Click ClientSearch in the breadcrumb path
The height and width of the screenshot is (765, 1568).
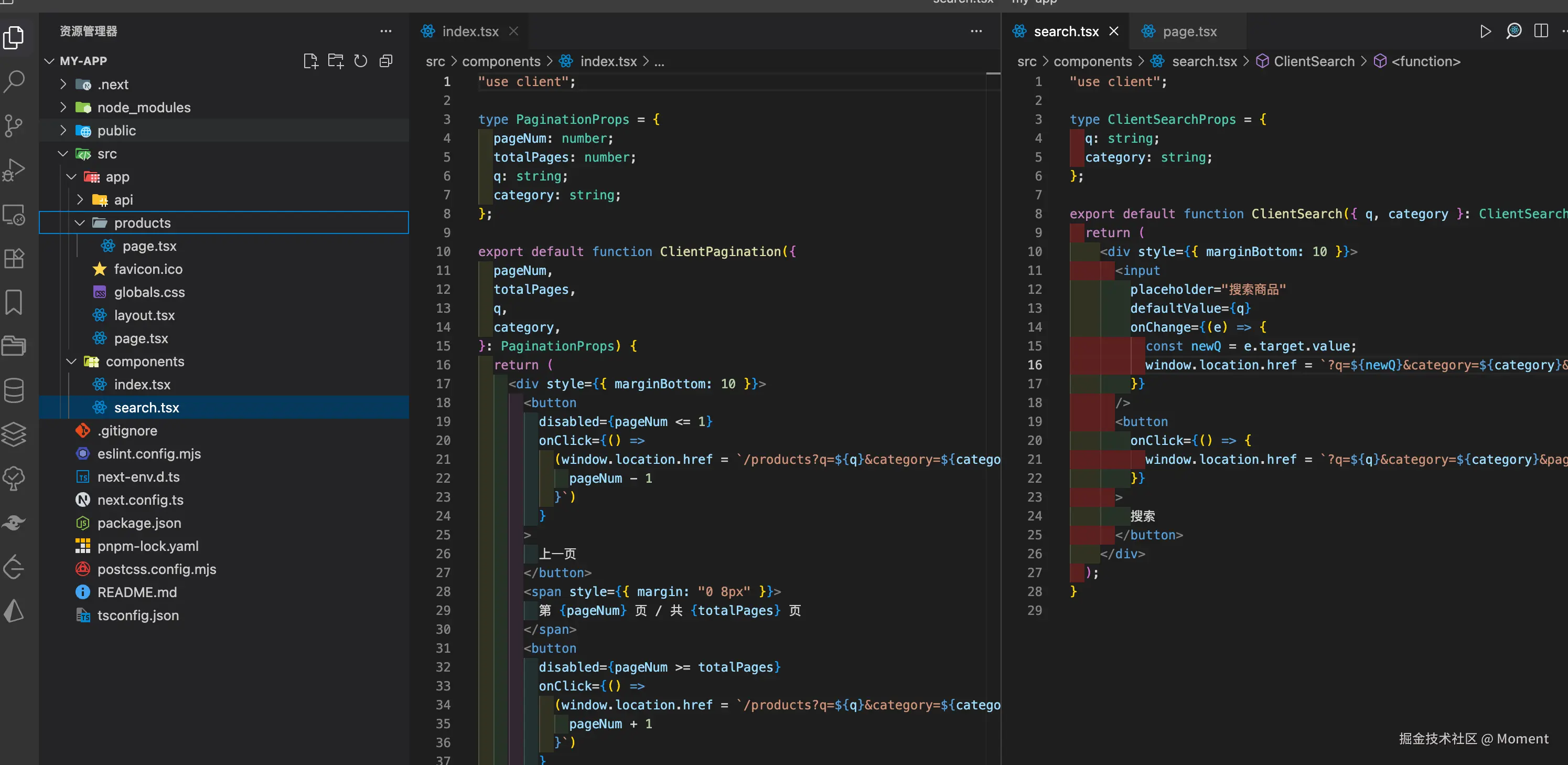1314,61
